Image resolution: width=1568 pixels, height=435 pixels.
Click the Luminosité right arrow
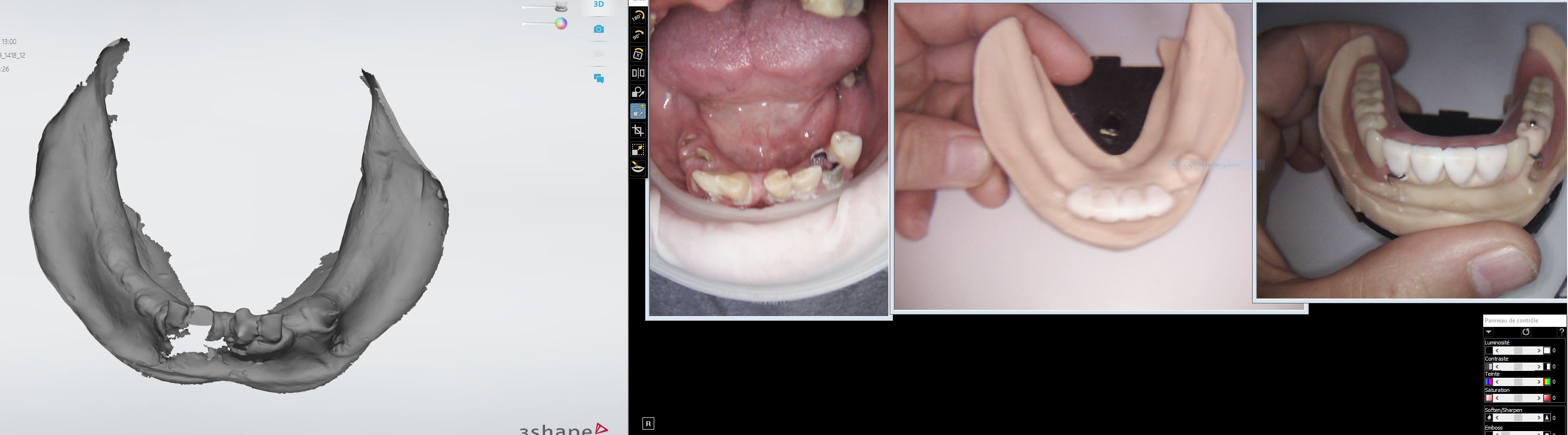(x=1539, y=350)
